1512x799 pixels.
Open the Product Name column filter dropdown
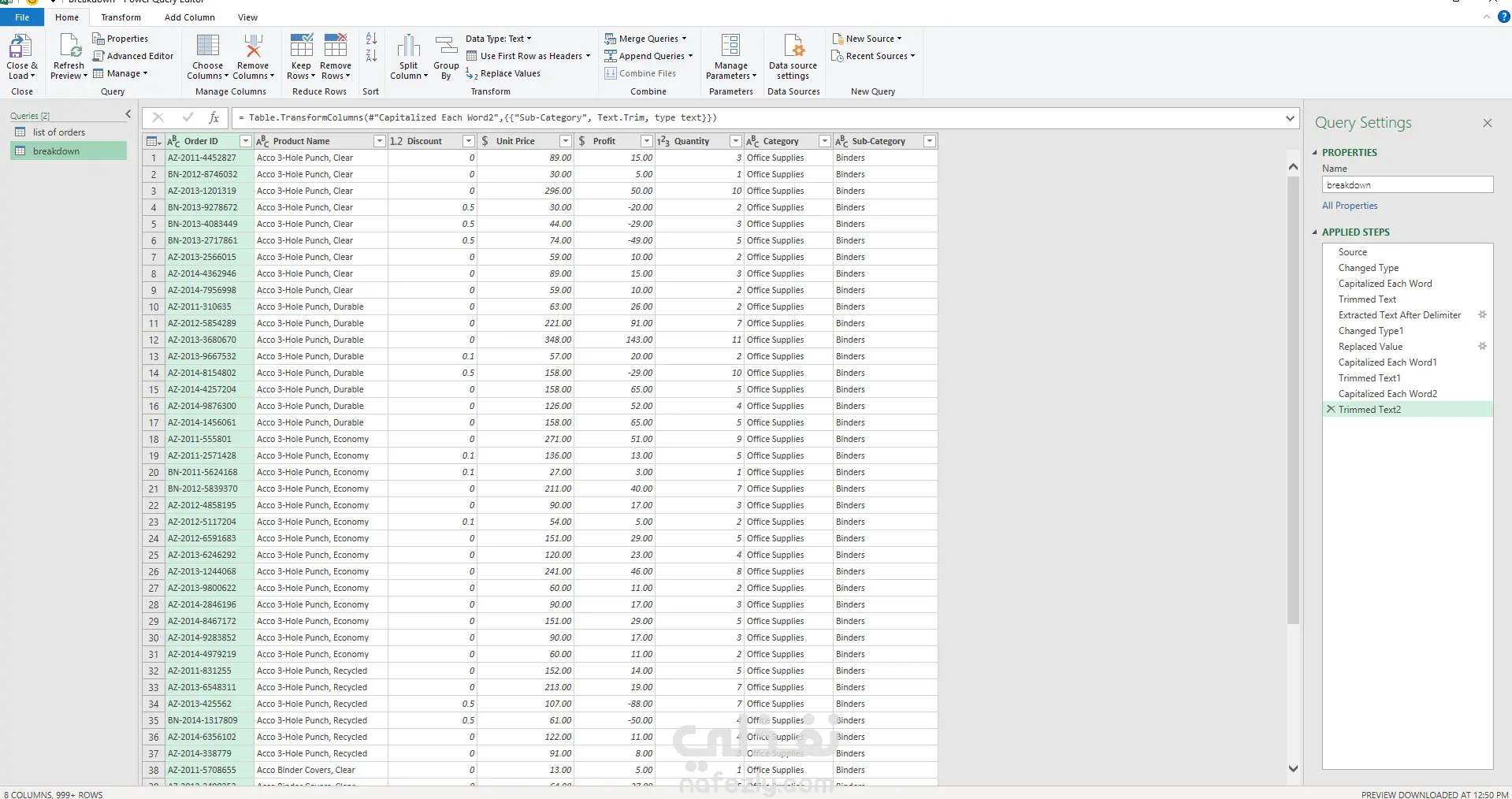(379, 141)
